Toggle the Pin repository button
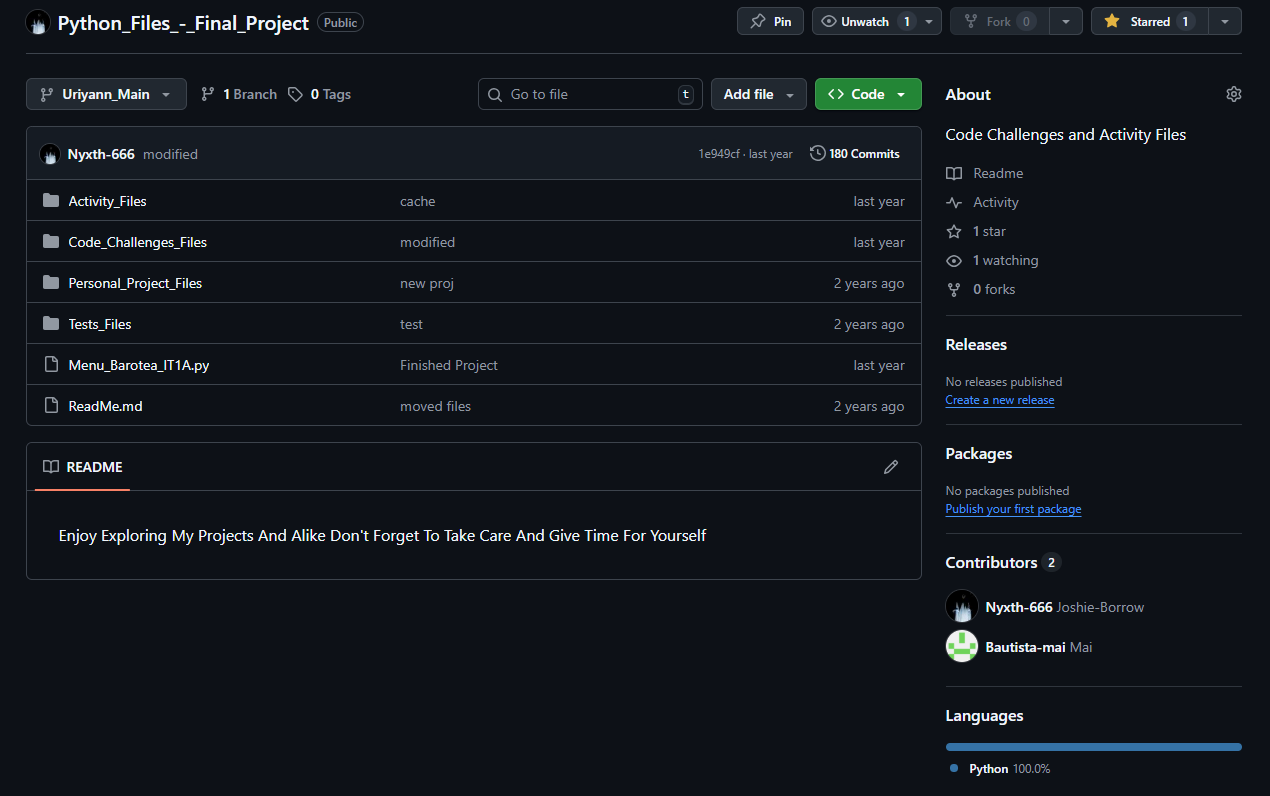 pos(770,21)
